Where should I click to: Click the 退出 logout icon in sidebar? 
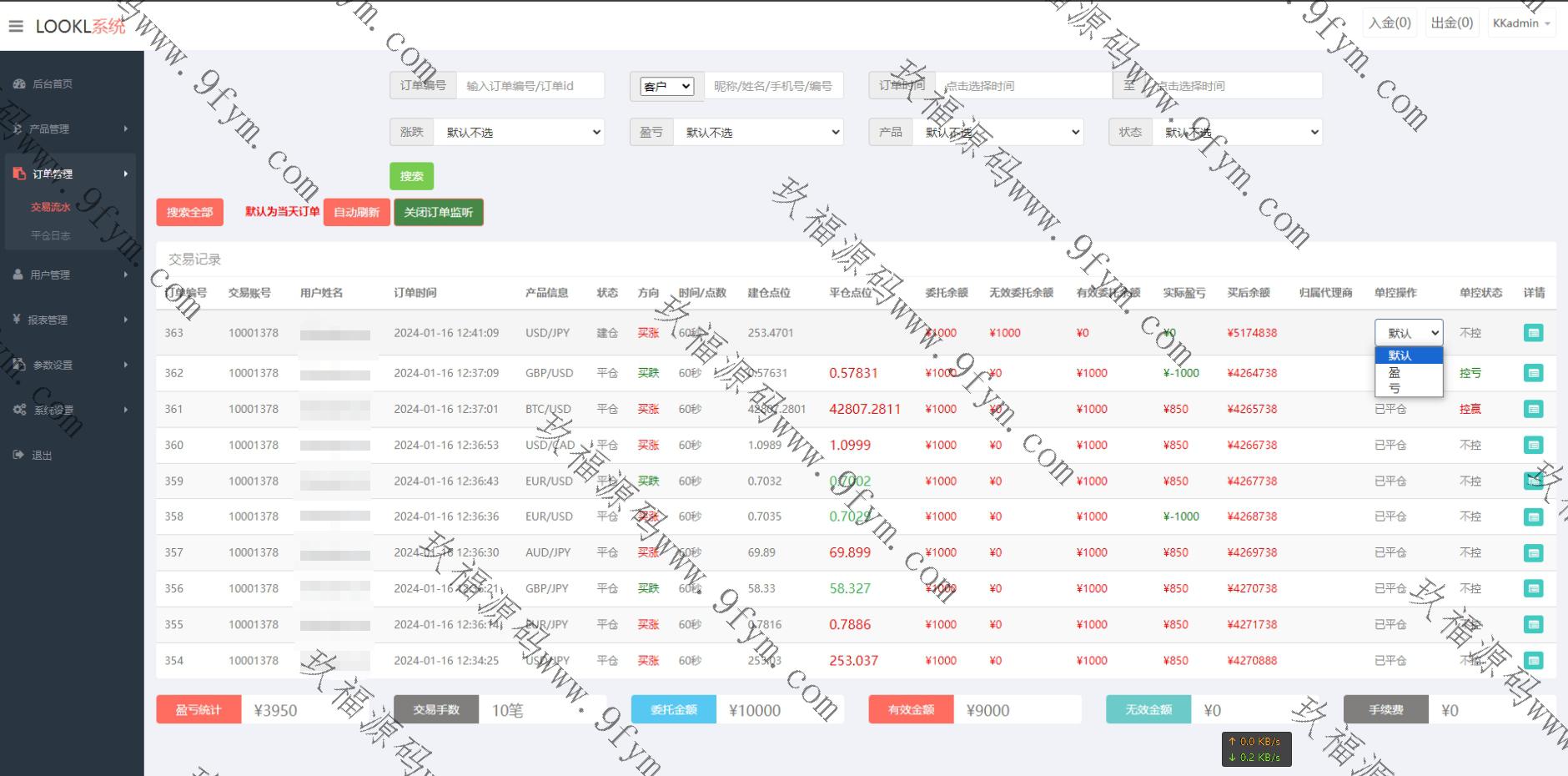tap(18, 455)
